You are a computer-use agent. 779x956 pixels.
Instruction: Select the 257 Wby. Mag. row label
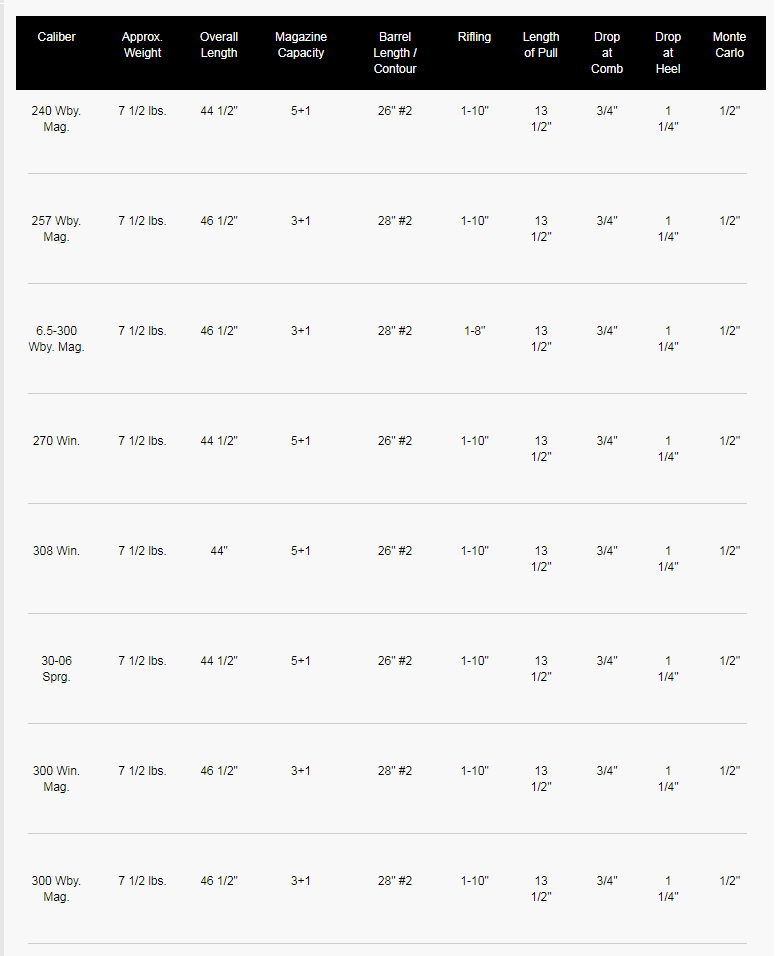tap(56, 229)
